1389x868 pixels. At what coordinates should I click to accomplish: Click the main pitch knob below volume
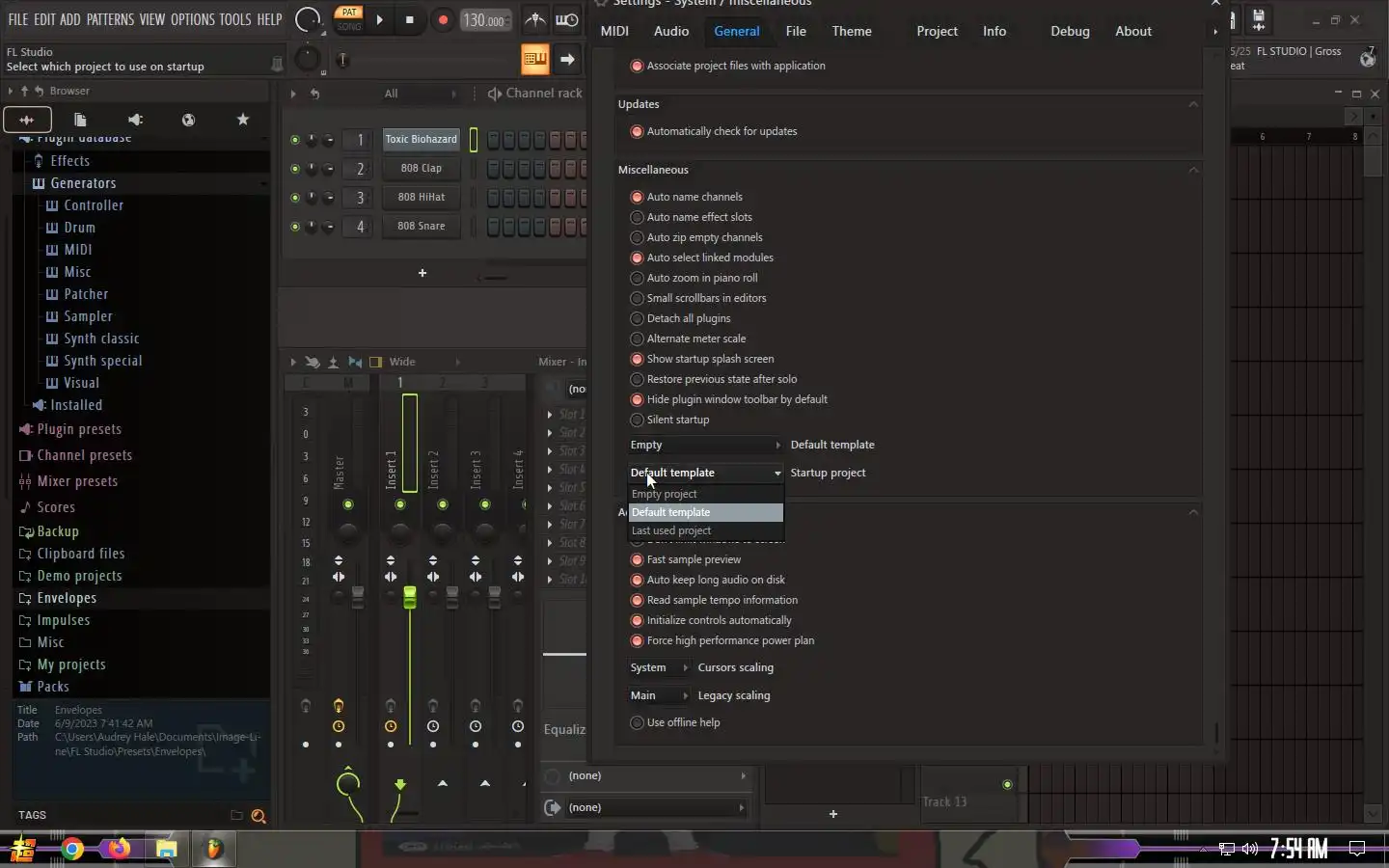[x=307, y=60]
